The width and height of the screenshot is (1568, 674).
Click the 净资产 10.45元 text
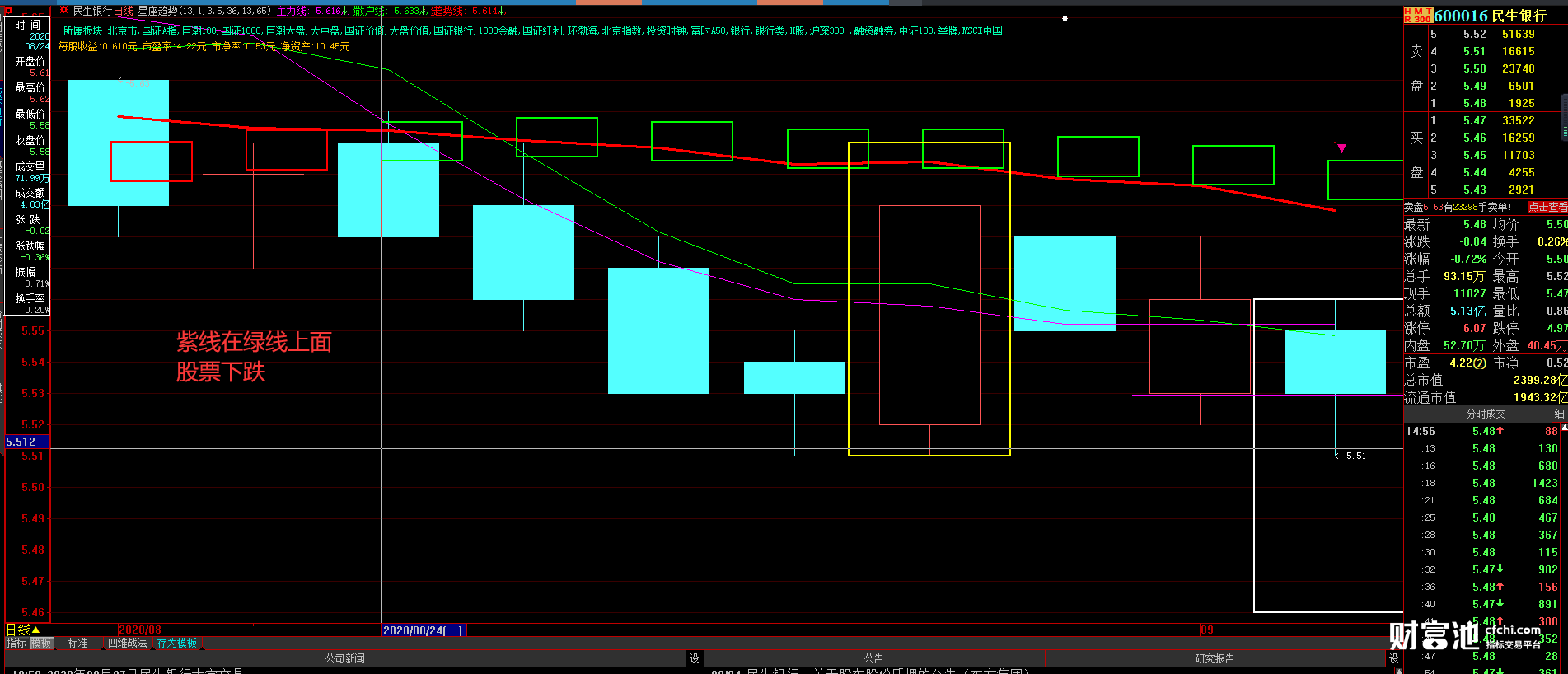316,46
